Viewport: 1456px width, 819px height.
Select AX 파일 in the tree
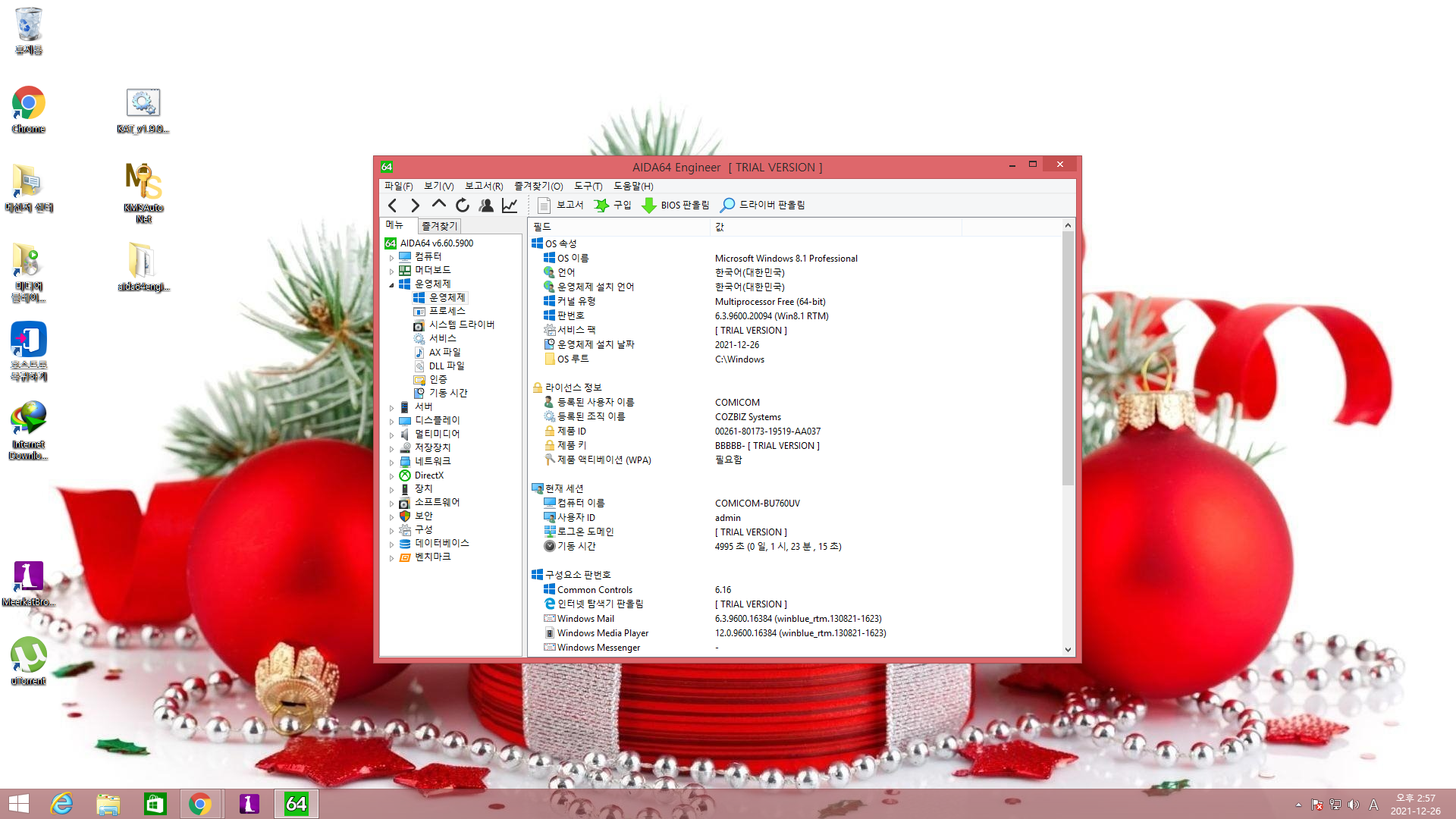click(437, 353)
